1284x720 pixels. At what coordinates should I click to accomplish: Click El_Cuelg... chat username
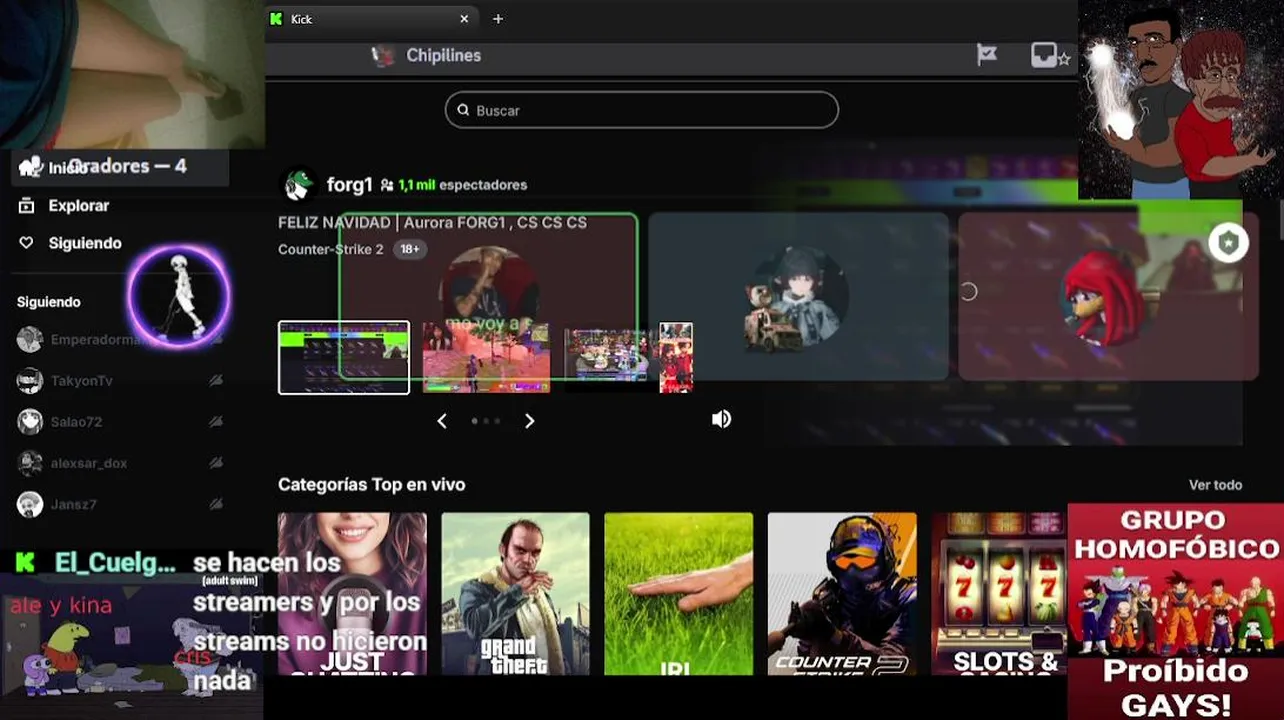click(115, 563)
